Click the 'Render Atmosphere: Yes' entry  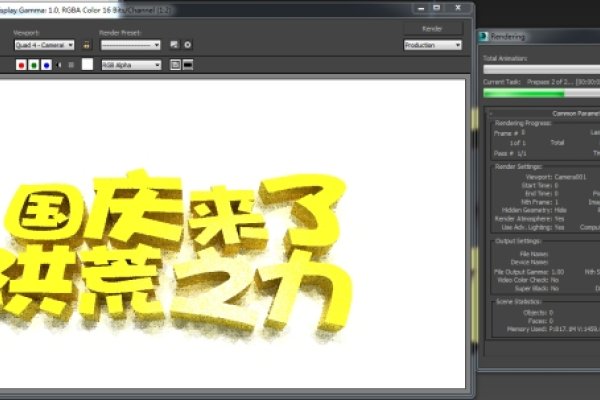pos(530,219)
